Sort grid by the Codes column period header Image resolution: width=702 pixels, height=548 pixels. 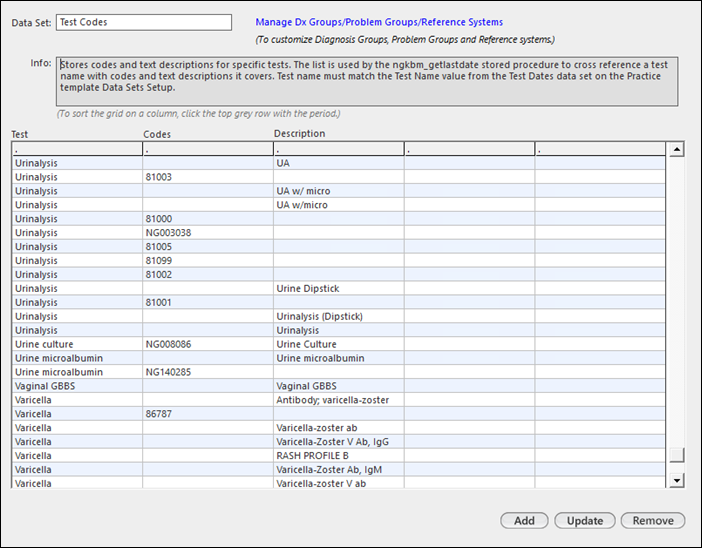[208, 149]
